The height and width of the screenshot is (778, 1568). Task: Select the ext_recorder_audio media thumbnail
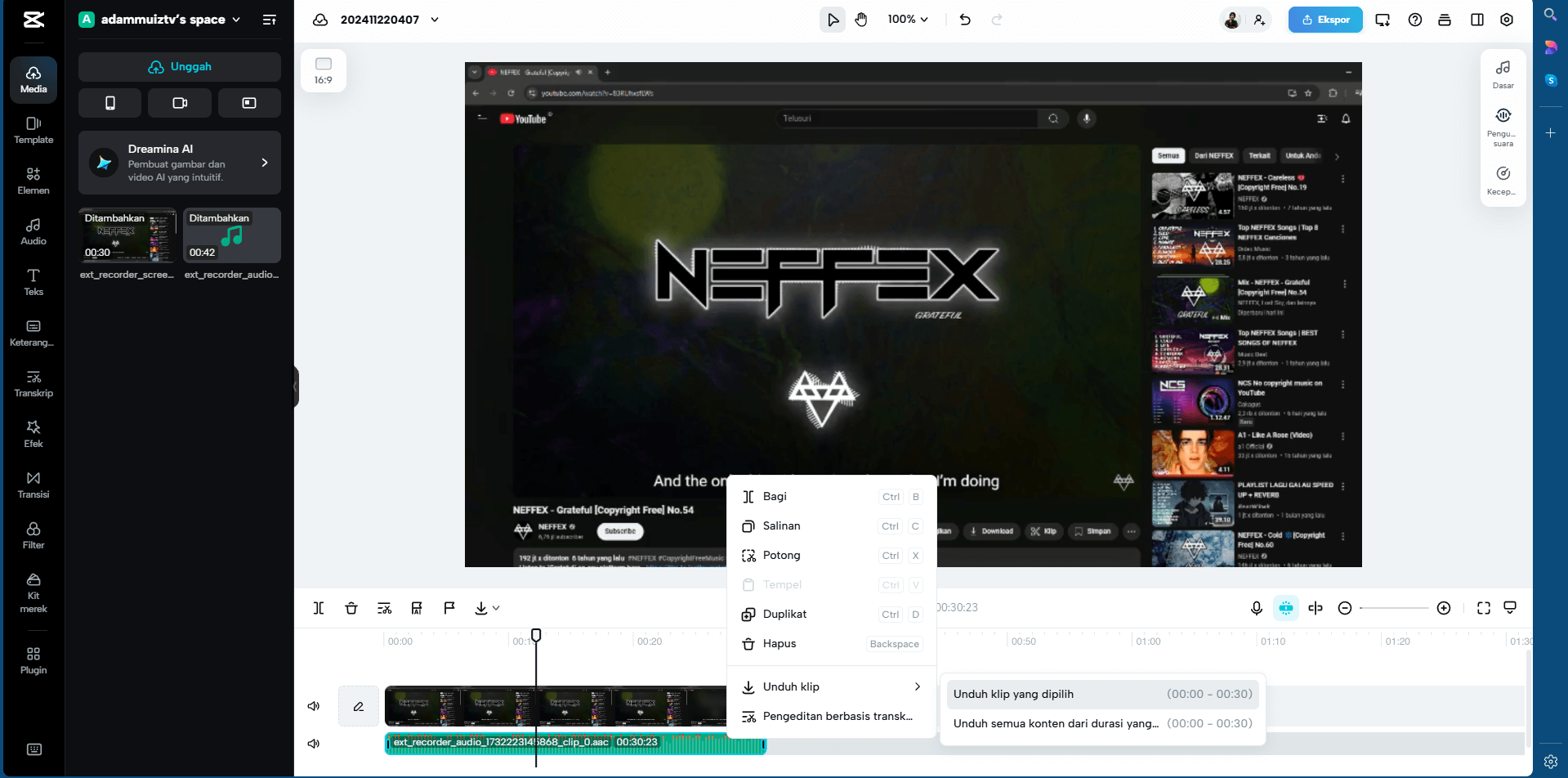tap(232, 235)
